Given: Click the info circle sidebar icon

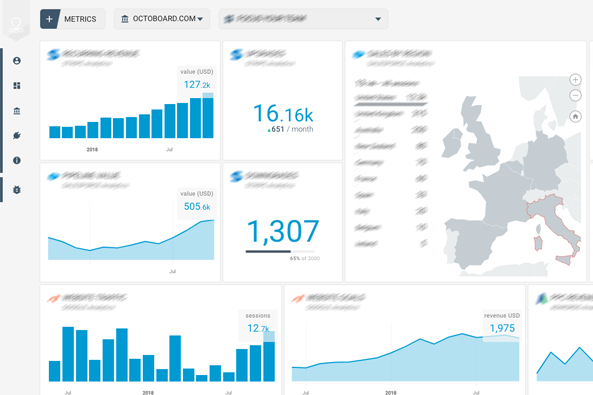Looking at the screenshot, I should point(17,160).
